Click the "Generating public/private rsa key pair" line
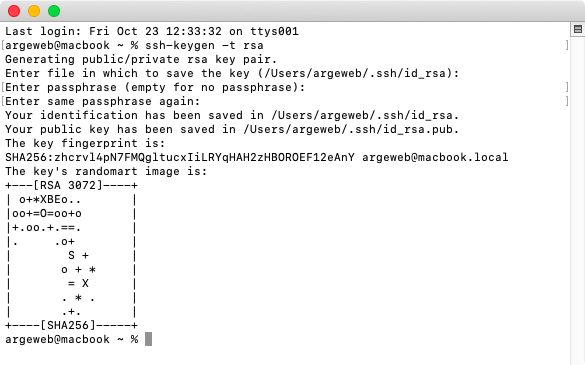Screen dimensions: 585x365 click(141, 59)
